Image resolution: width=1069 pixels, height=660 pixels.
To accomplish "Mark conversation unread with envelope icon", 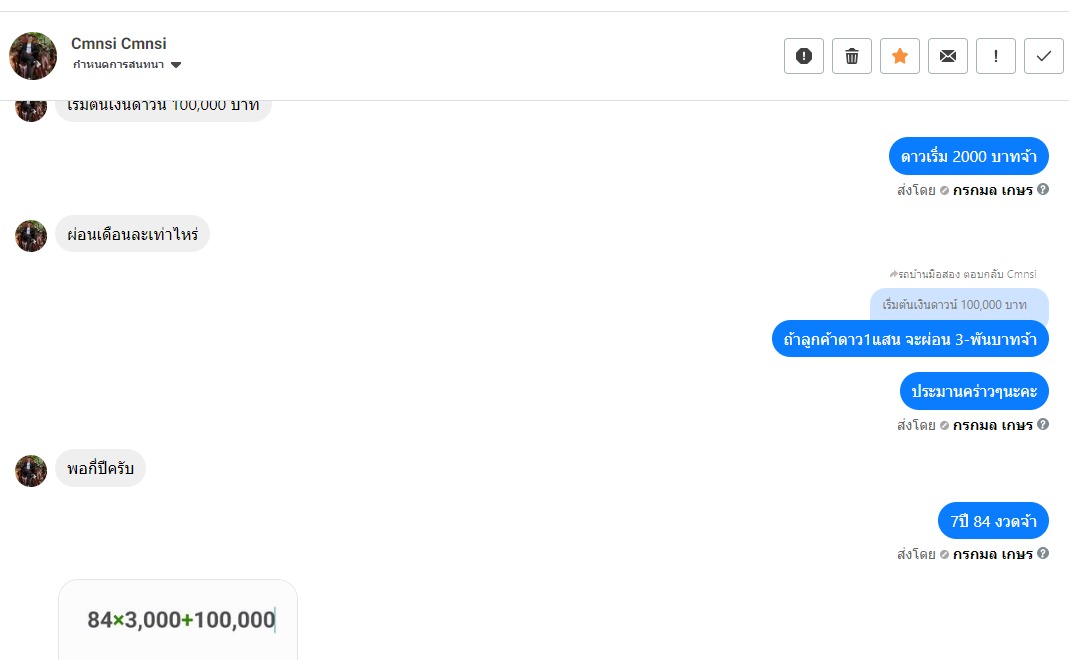I will tap(948, 56).
